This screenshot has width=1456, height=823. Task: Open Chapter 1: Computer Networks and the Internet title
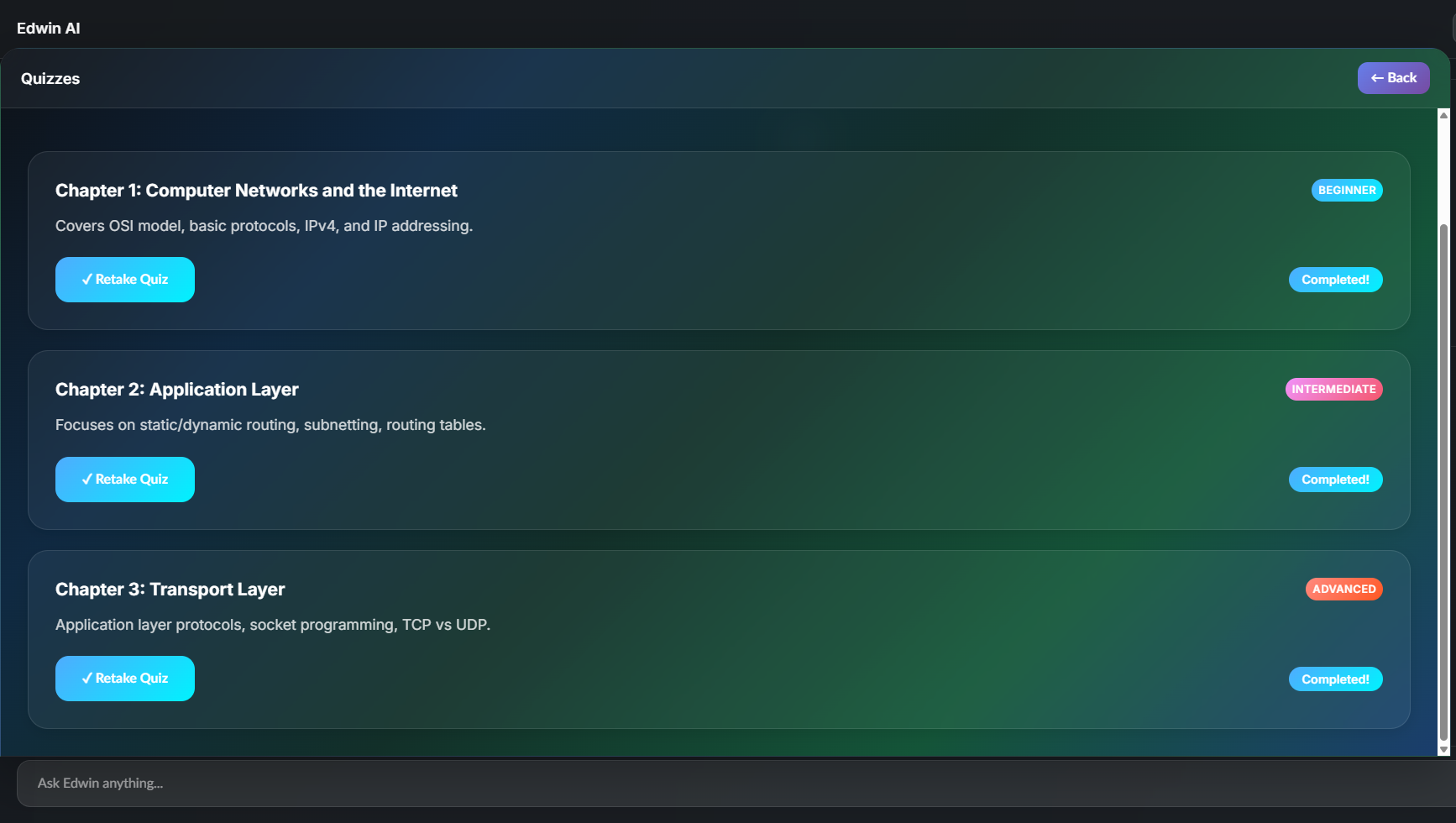[256, 191]
